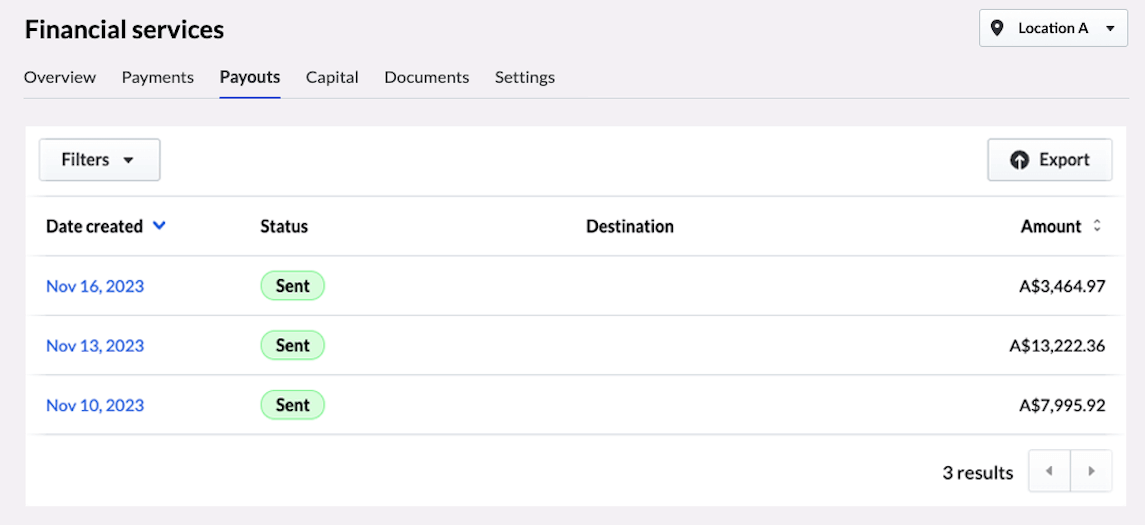Image resolution: width=1145 pixels, height=525 pixels.
Task: Go to the Settings tab
Action: pyautogui.click(x=524, y=77)
